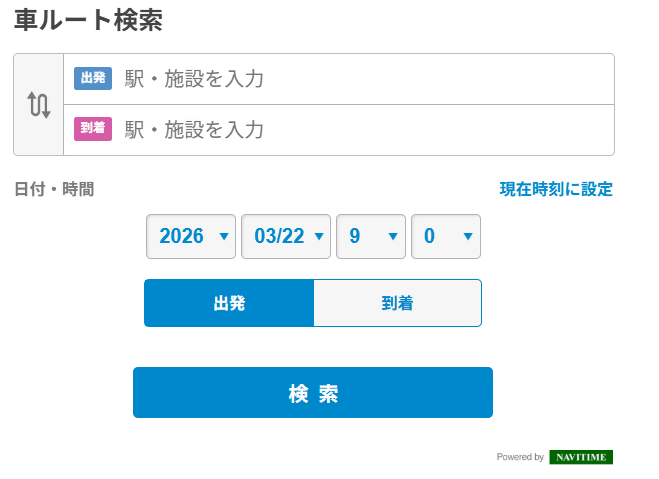
Task: Click the blue 出発 badge icon
Action: [x=93, y=79]
